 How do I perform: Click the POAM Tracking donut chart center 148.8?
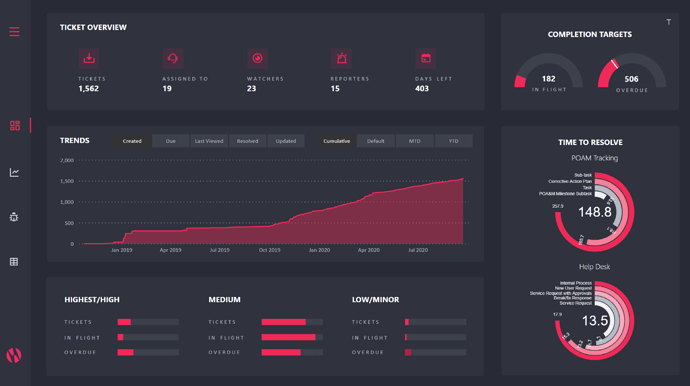point(595,212)
